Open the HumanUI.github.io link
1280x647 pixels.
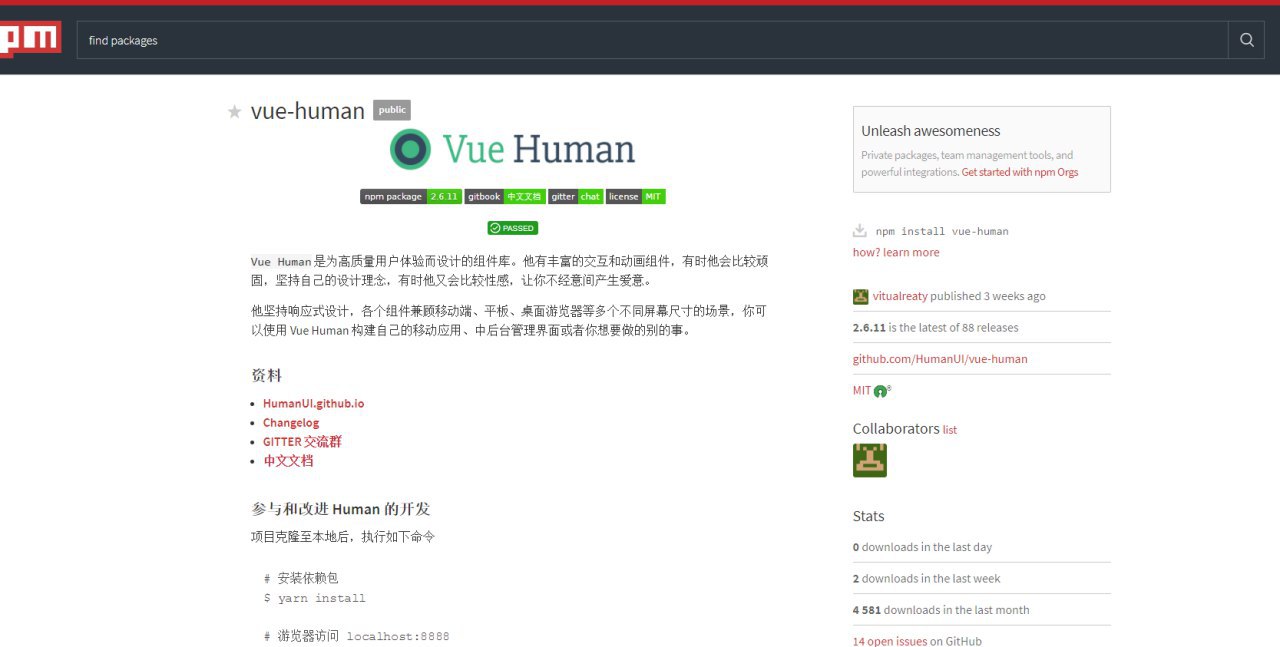coord(313,403)
